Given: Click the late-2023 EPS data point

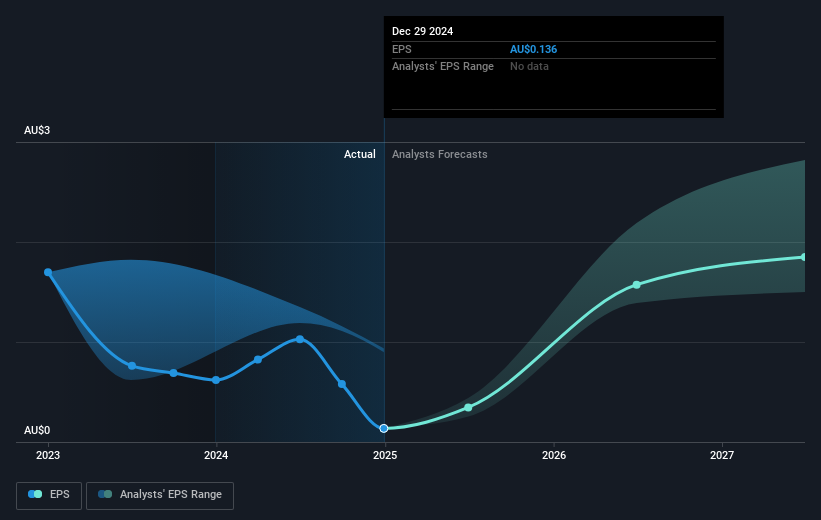Looking at the screenshot, I should tap(173, 373).
